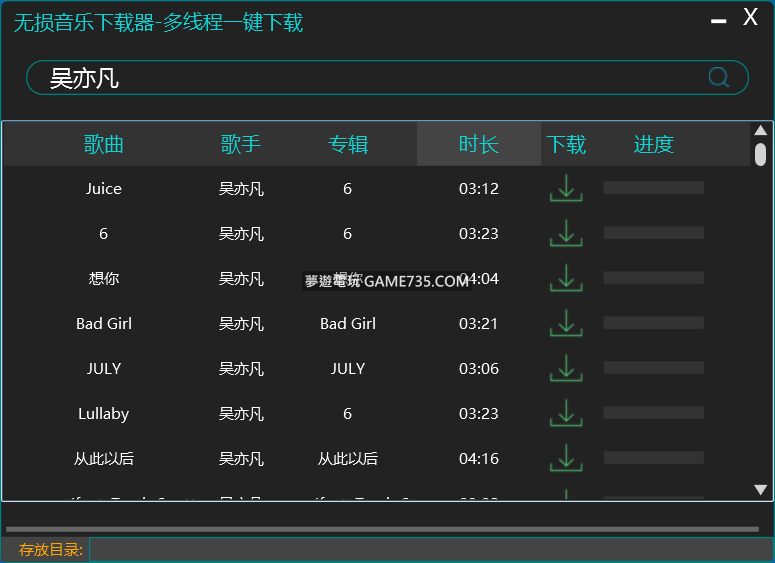Click the progress bar for Bad Girl
The height and width of the screenshot is (563, 775).
click(653, 322)
